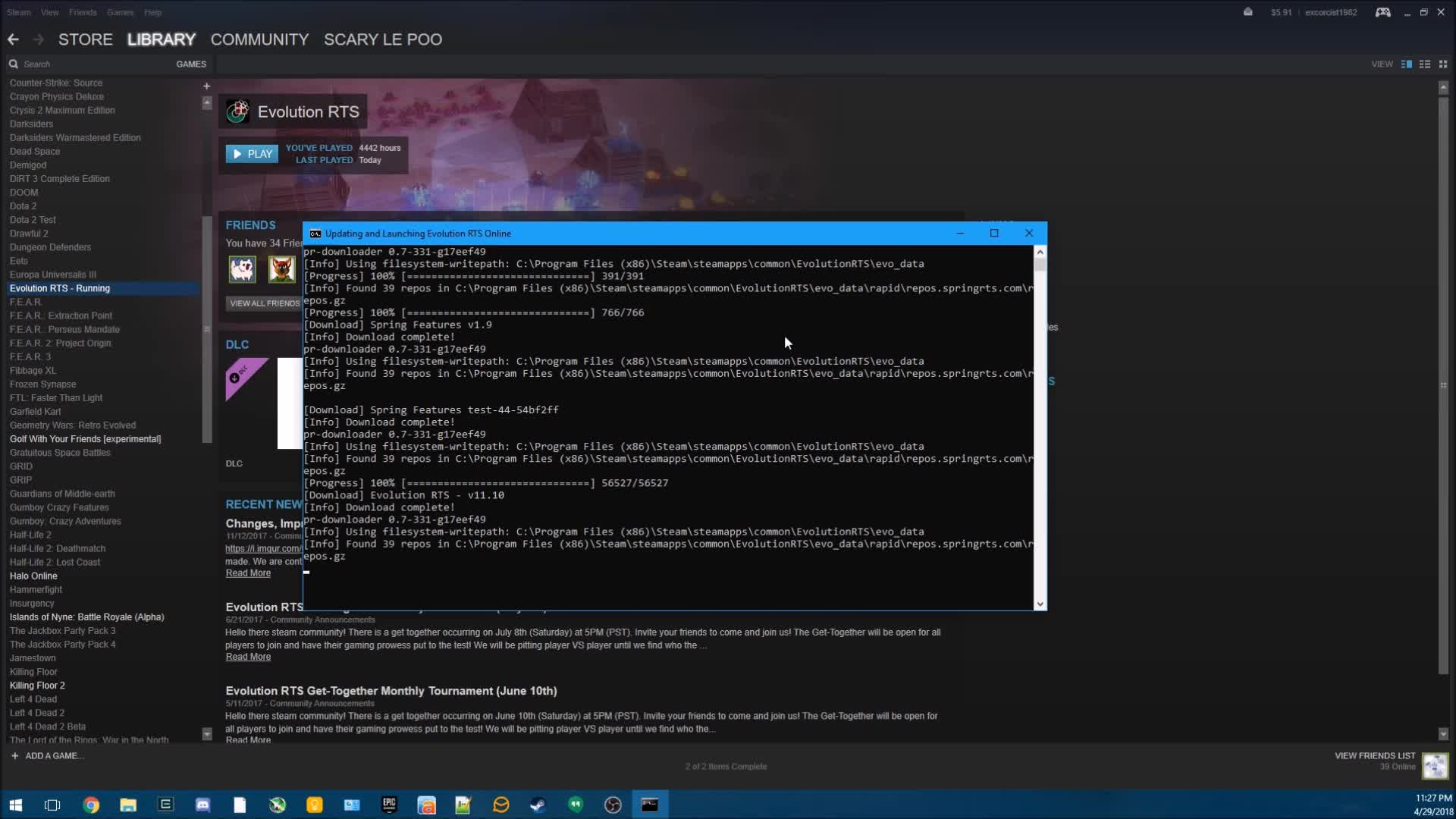Open Steam icon in Windows taskbar
The height and width of the screenshot is (819, 1456).
pos(538,805)
